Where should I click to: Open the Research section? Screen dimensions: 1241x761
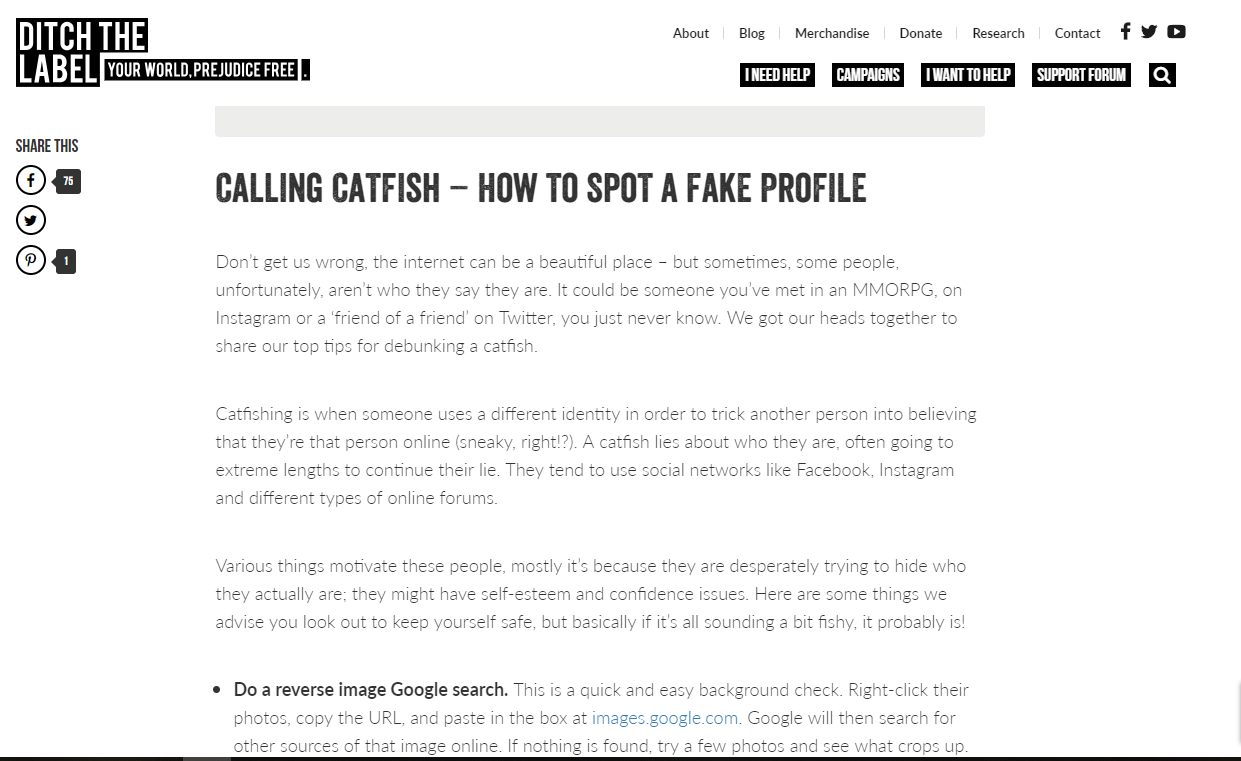click(x=998, y=33)
